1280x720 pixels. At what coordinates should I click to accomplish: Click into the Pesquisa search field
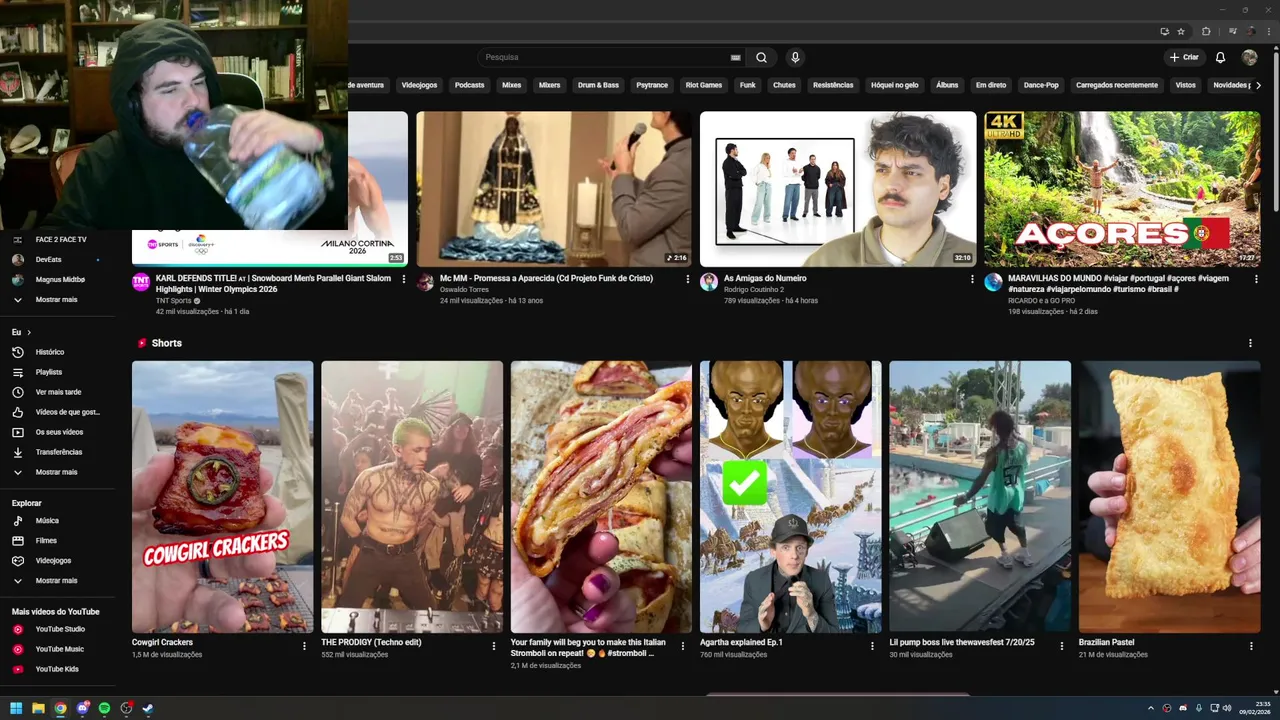(x=605, y=57)
